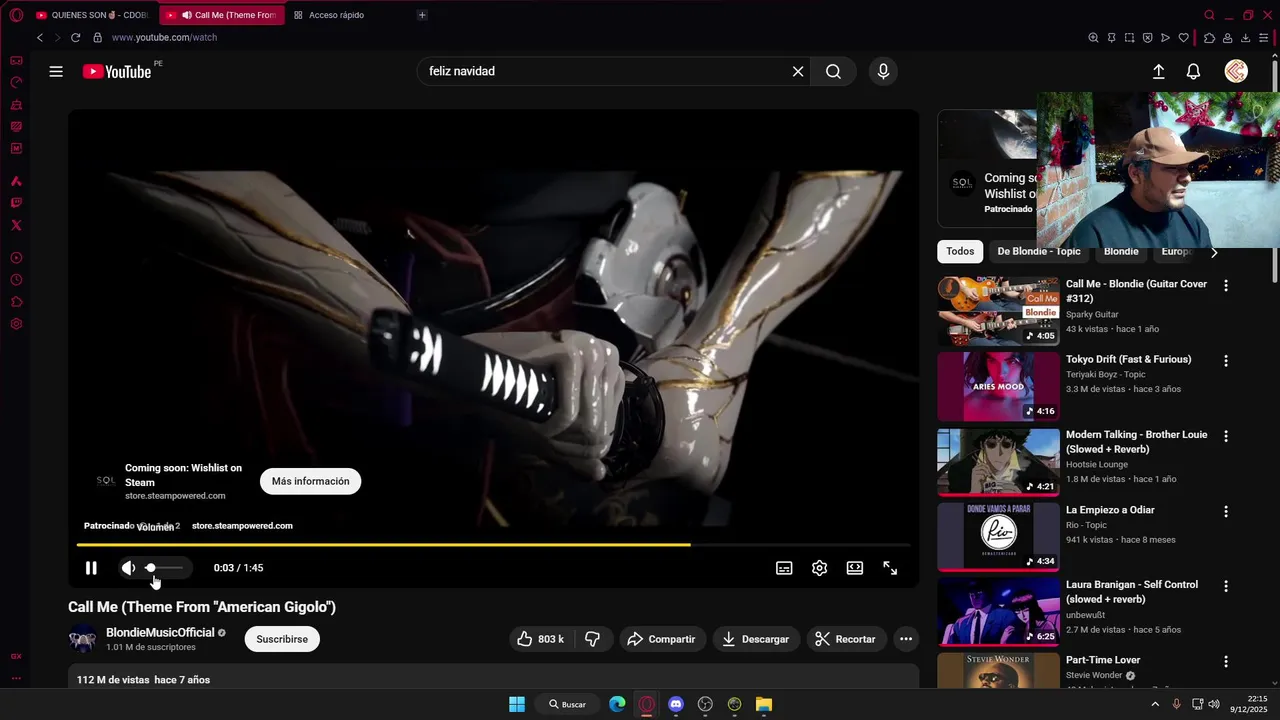Open options for Call Me Guitar Cover

[x=1226, y=285]
